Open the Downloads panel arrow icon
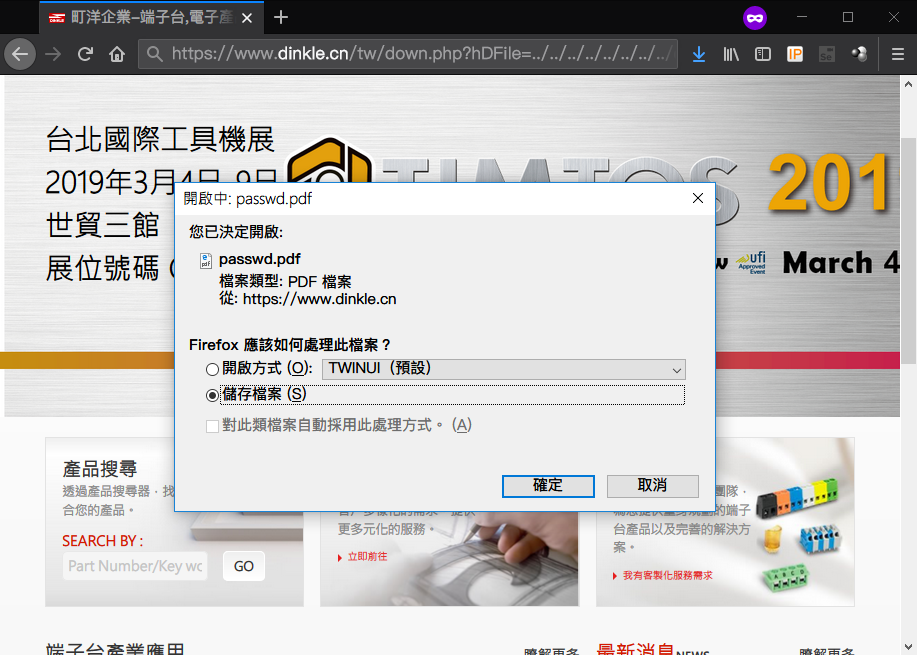Image resolution: width=917 pixels, height=655 pixels. click(699, 54)
